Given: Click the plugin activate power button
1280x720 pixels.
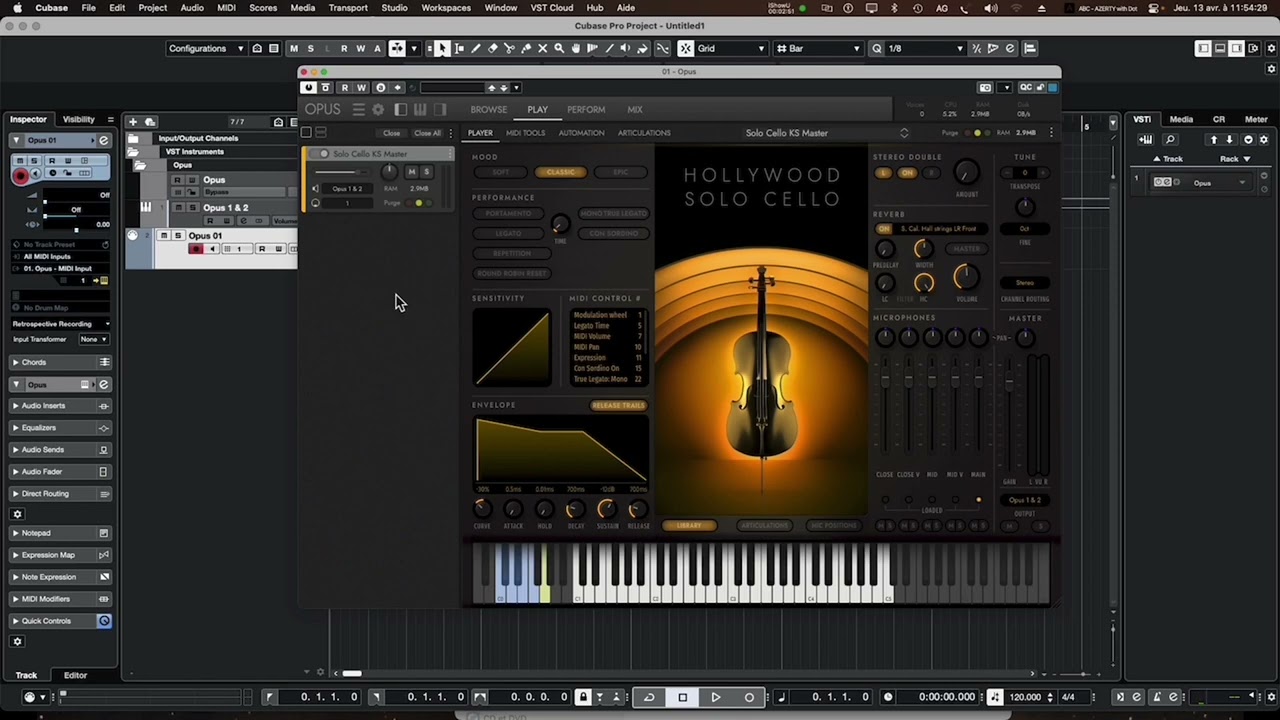Looking at the screenshot, I should pos(309,87).
